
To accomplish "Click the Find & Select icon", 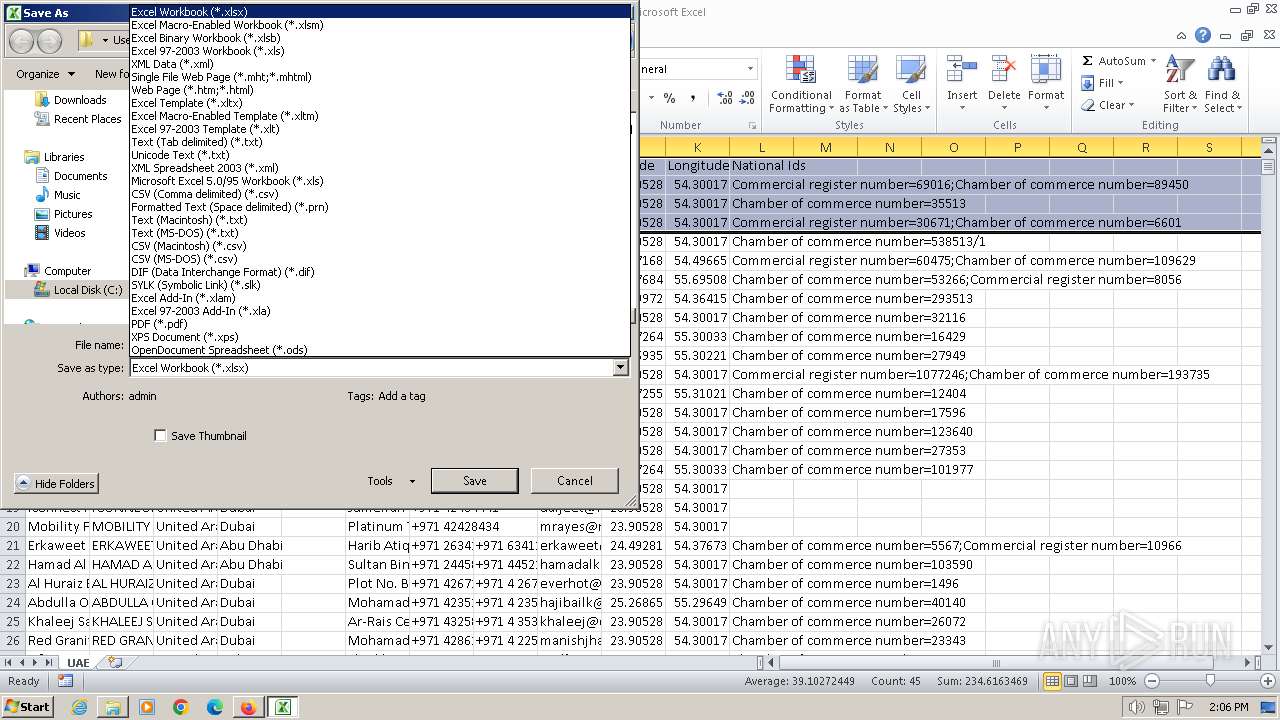I will (x=1221, y=84).
